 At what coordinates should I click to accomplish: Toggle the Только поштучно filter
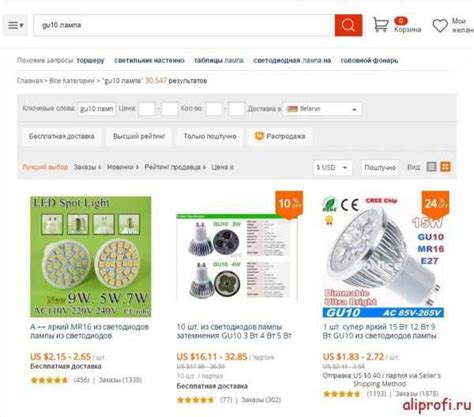tap(210, 136)
